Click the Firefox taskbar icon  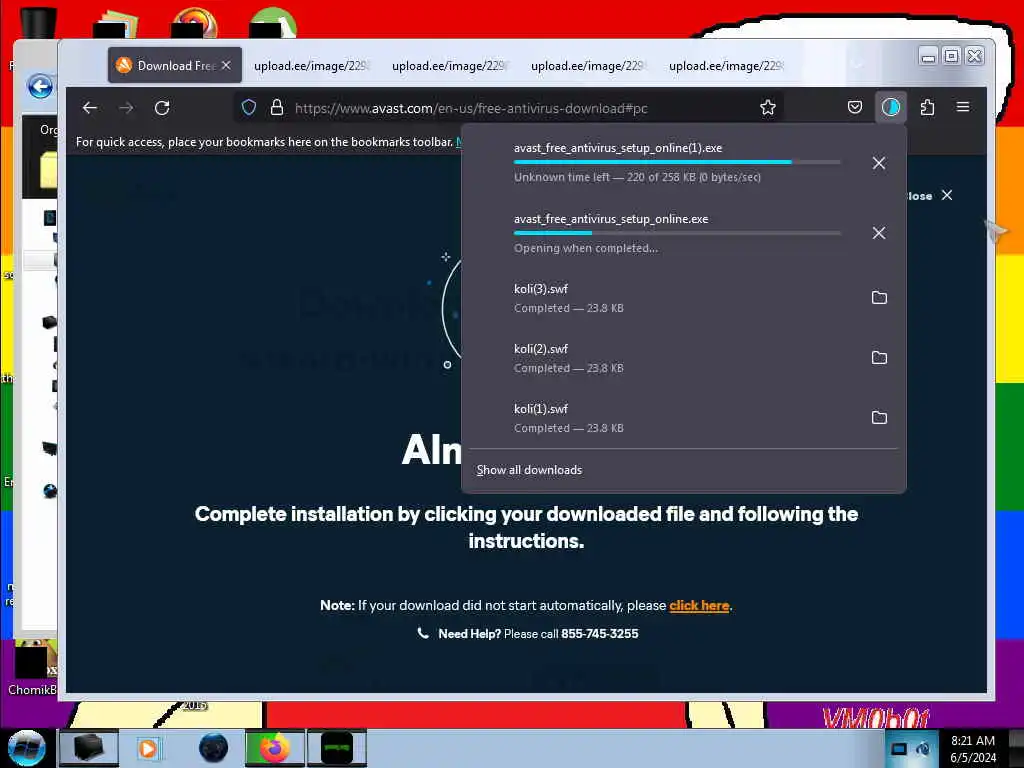274,748
